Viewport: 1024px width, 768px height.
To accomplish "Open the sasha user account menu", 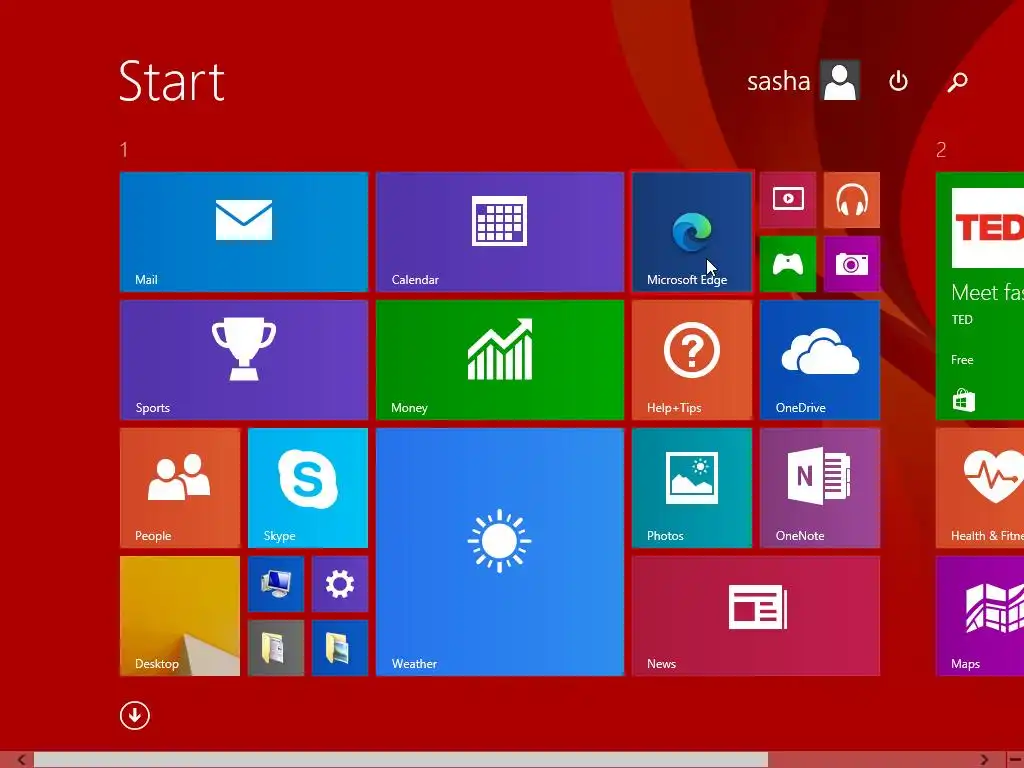I will tap(803, 81).
